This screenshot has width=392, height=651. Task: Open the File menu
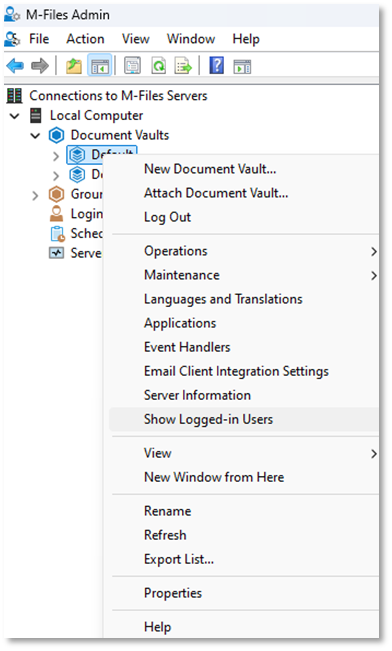click(x=39, y=39)
